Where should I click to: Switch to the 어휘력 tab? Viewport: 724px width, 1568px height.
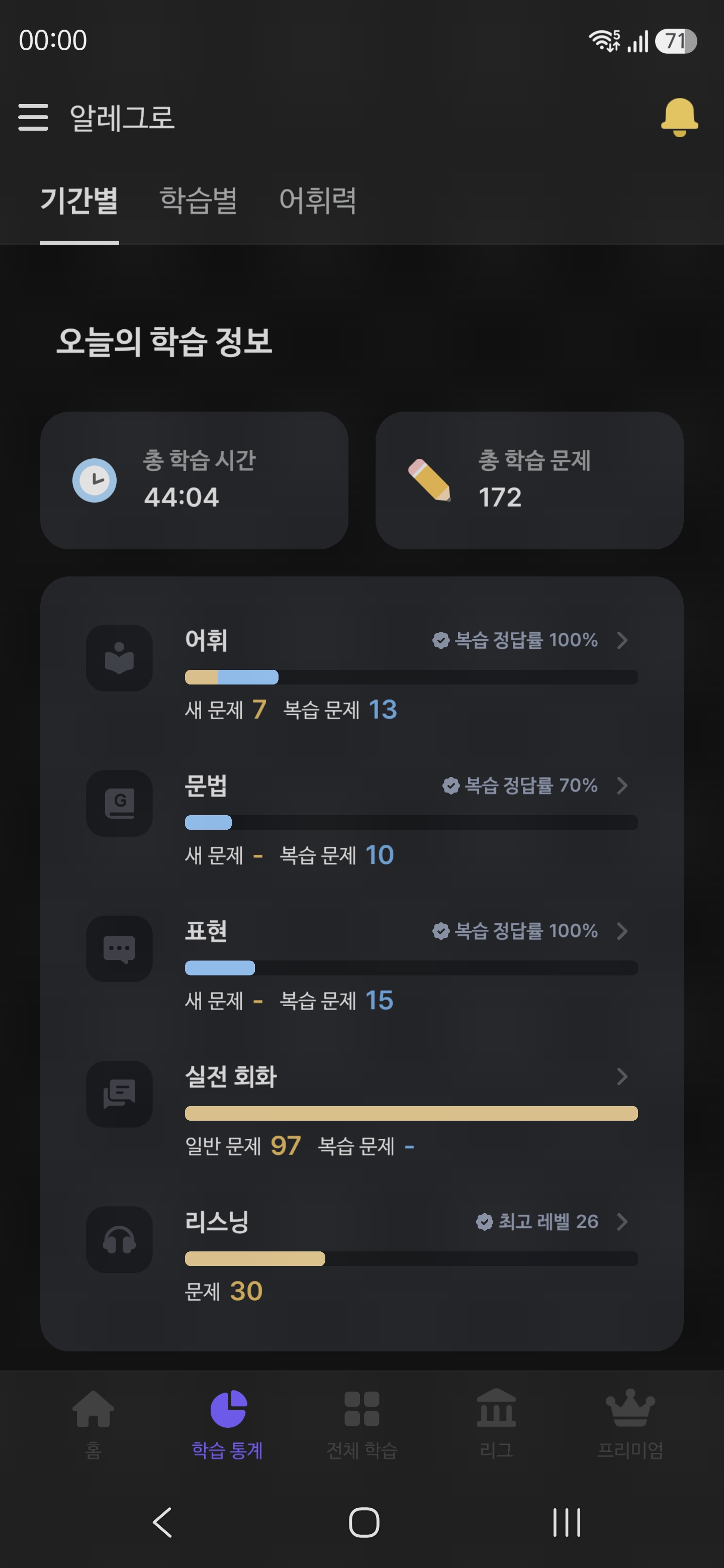tap(318, 200)
